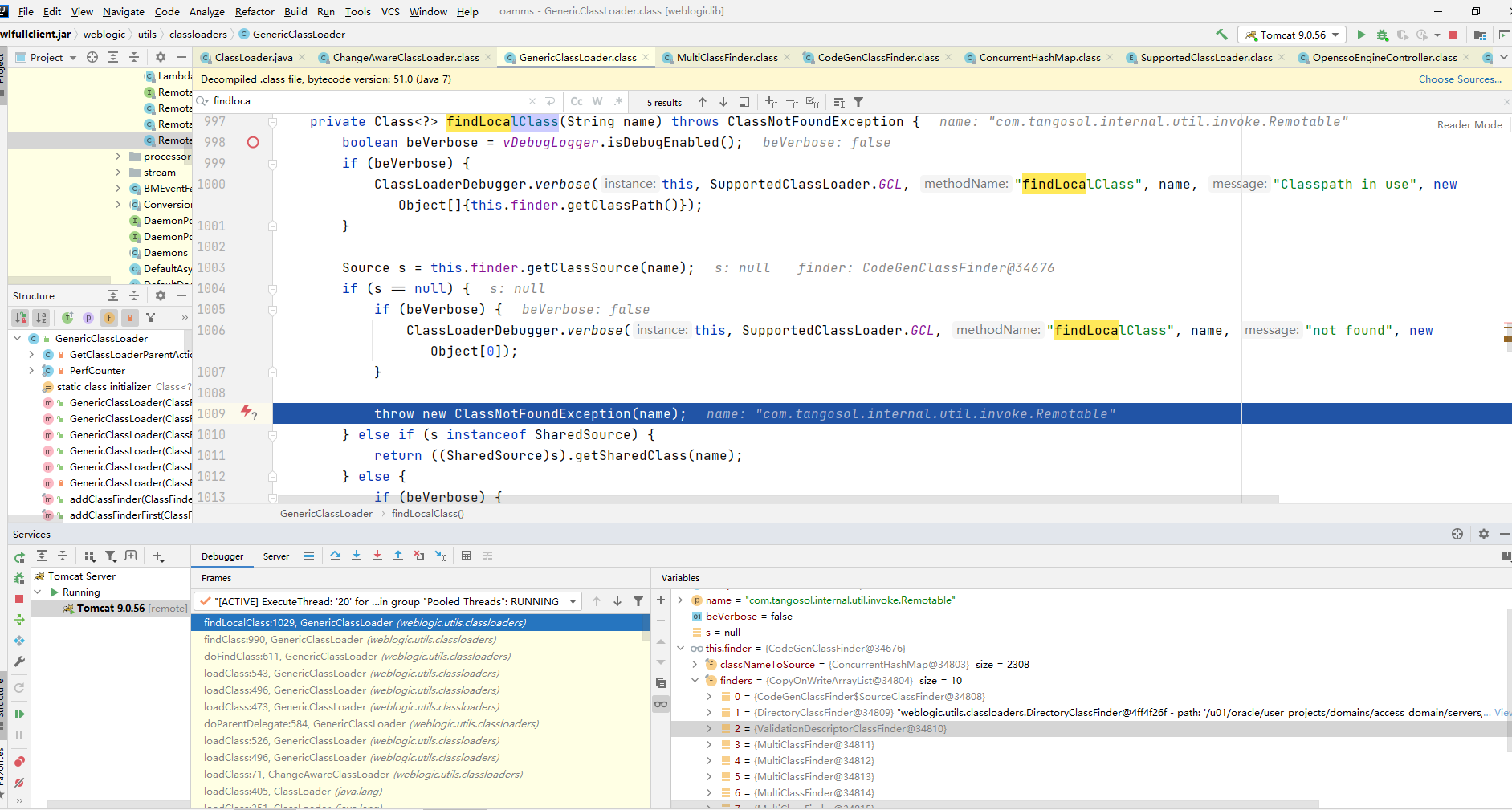Click the Add Service plus icon
The image size is (1512, 810).
(x=158, y=556)
